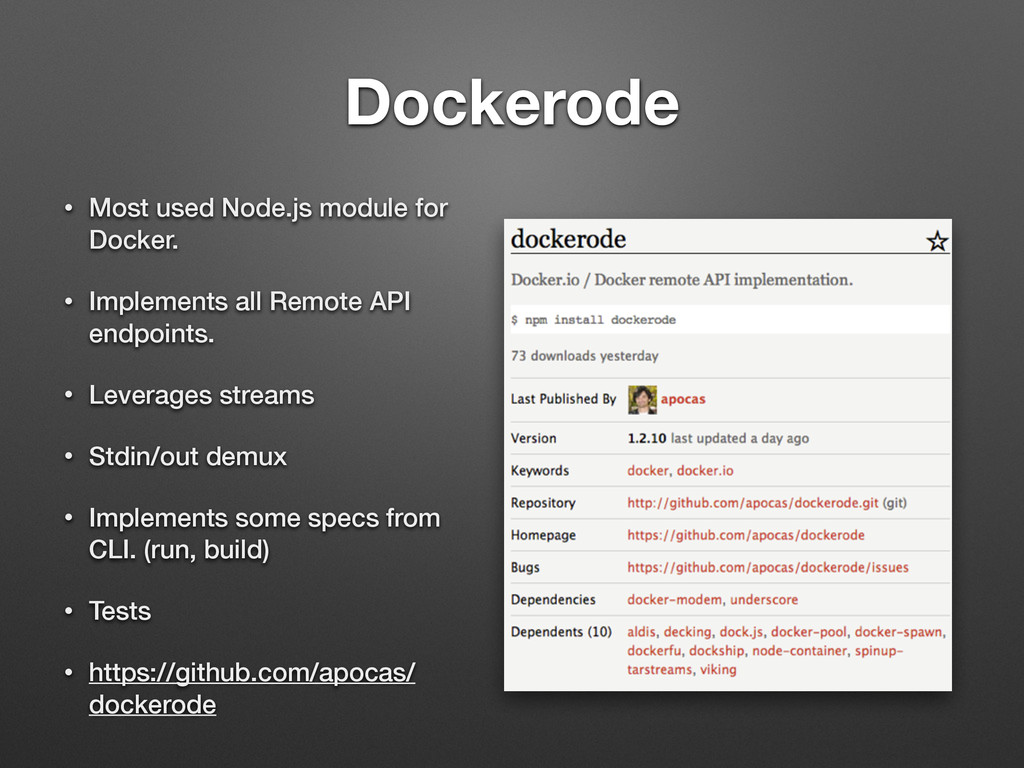Open the docker-pool dependent link
Image resolution: width=1024 pixels, height=768 pixels.
coord(808,632)
